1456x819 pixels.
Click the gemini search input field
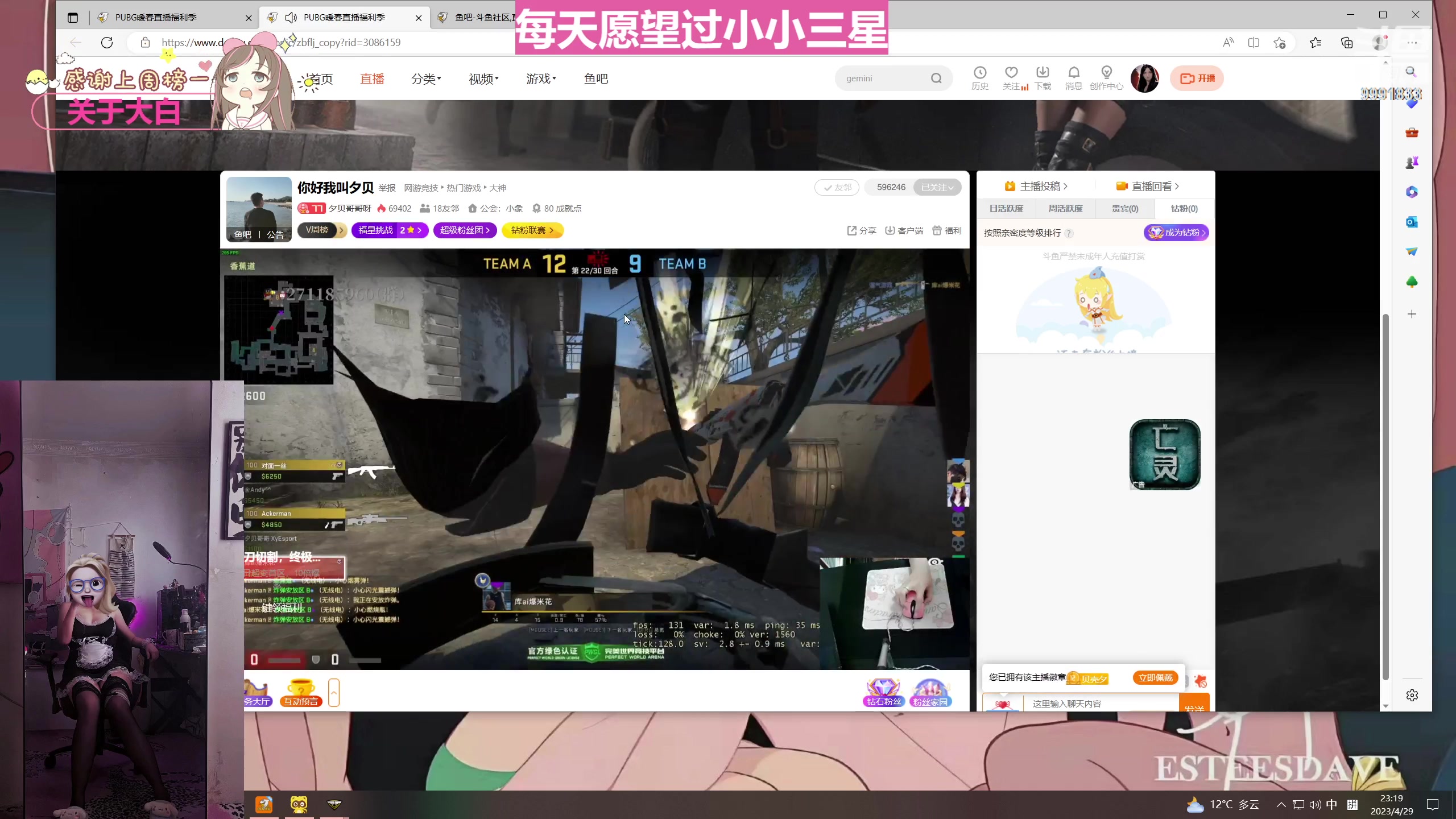[884, 78]
